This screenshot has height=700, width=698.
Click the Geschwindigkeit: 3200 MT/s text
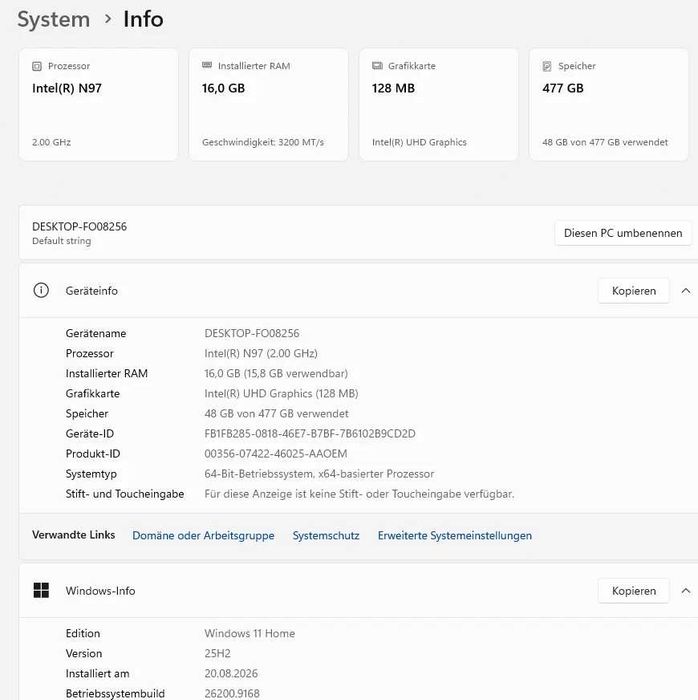(x=263, y=142)
